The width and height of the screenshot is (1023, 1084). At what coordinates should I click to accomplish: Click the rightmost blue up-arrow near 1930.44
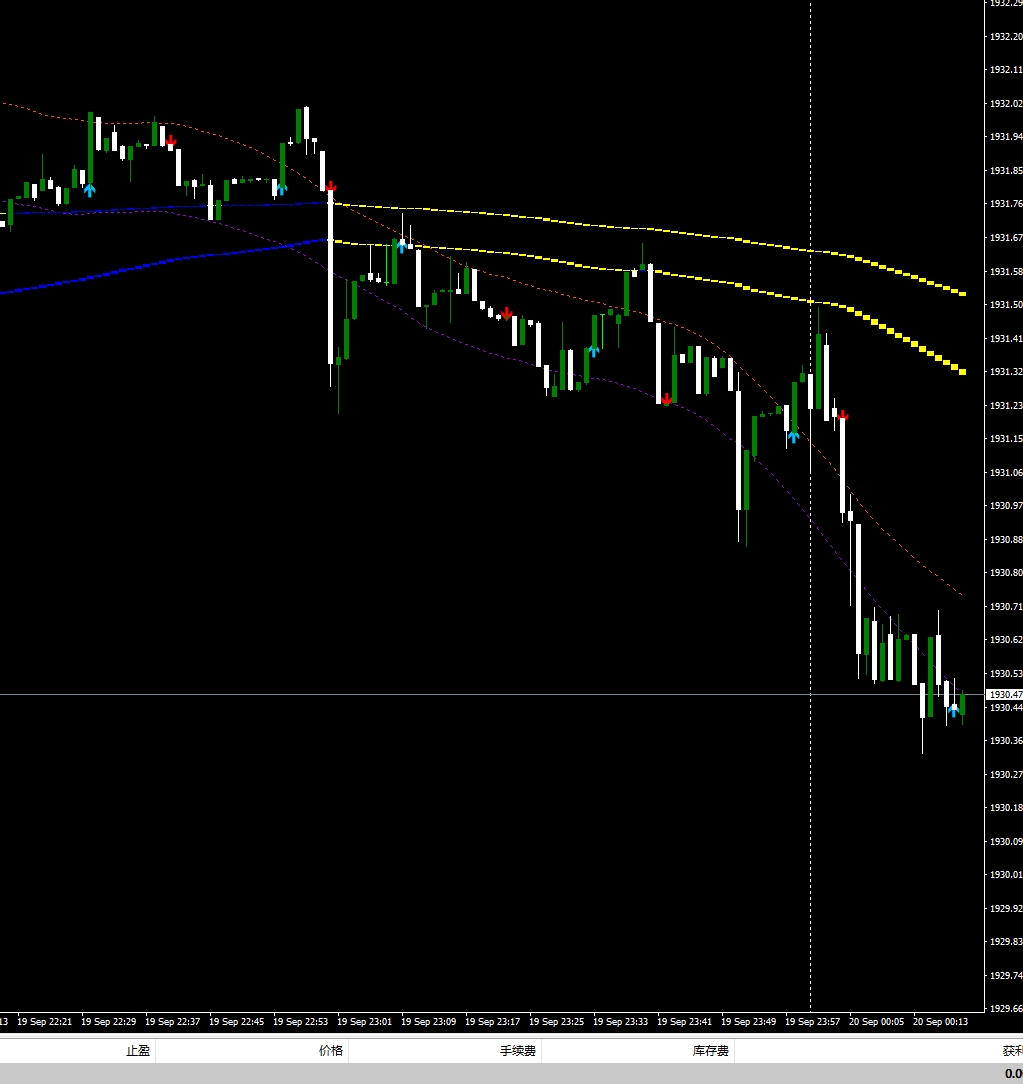[953, 710]
